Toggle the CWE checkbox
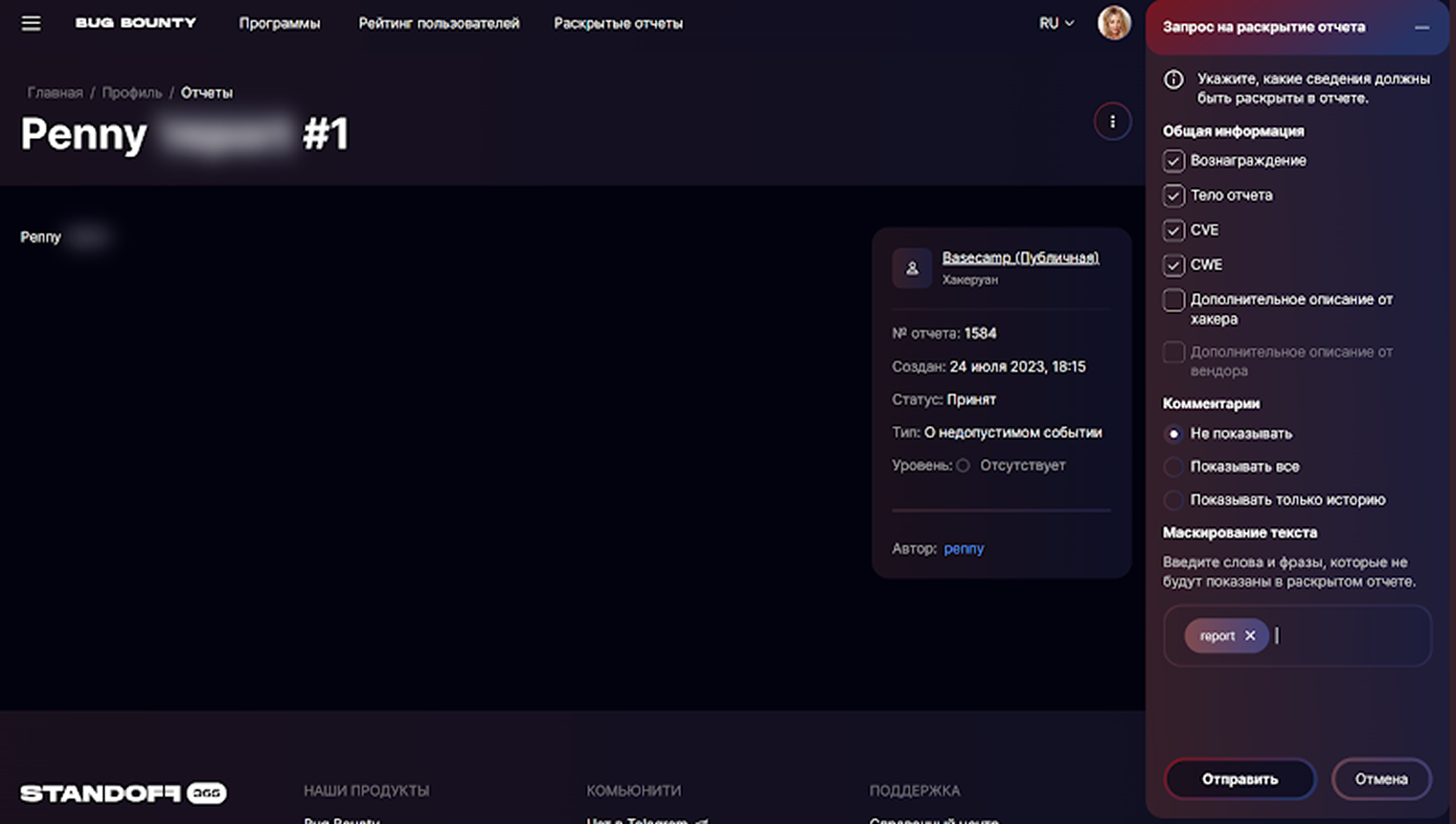This screenshot has height=824, width=1456. pyautogui.click(x=1173, y=264)
